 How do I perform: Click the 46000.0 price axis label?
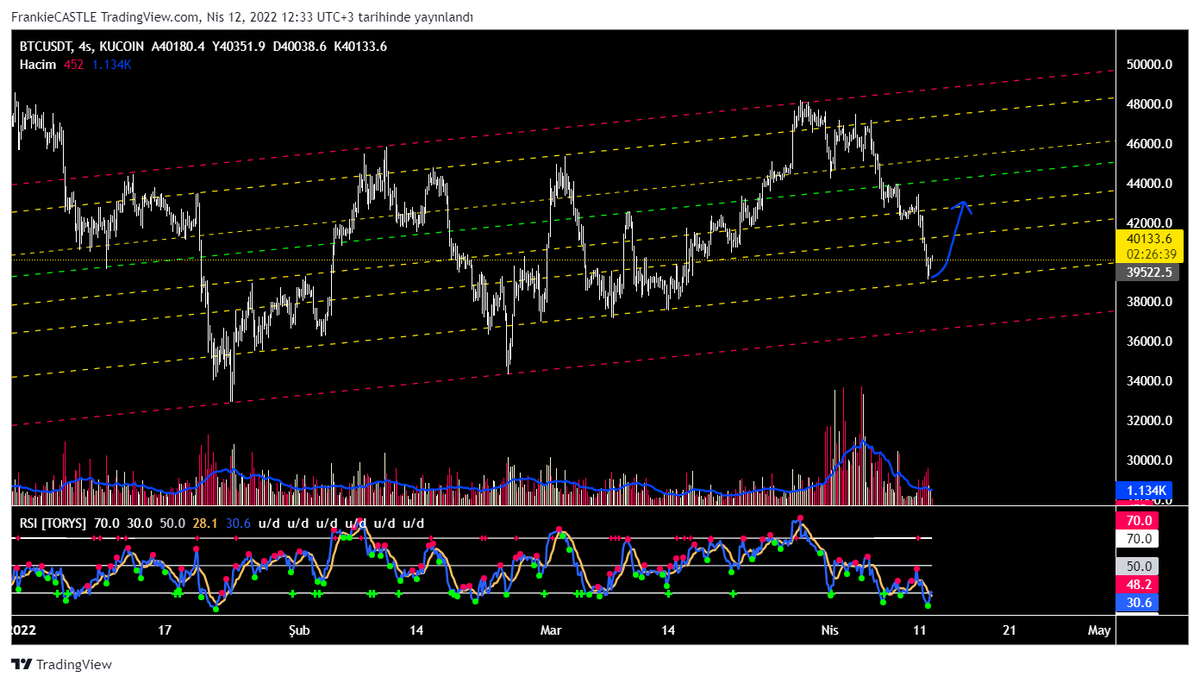pos(1148,144)
